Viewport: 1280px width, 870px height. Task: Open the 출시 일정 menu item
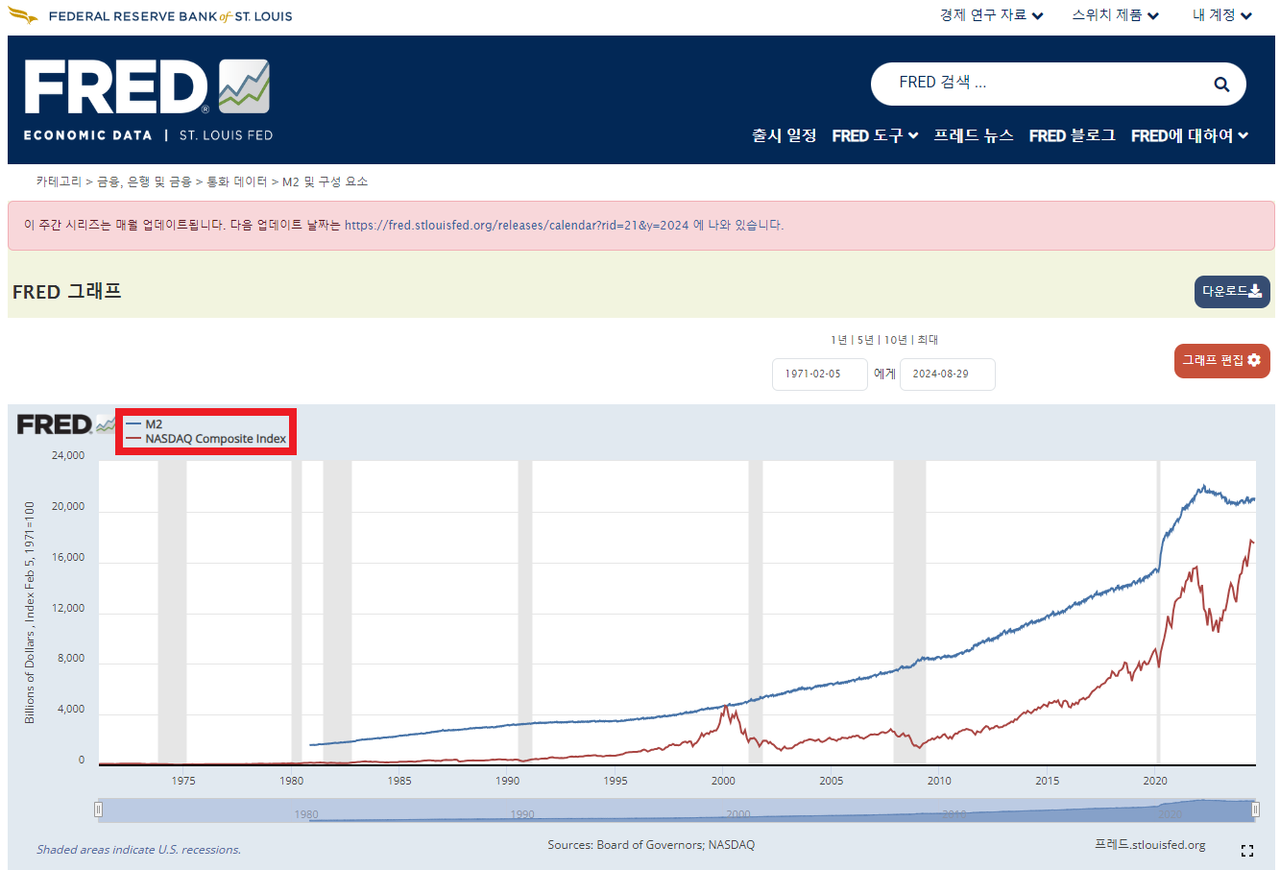click(x=784, y=135)
